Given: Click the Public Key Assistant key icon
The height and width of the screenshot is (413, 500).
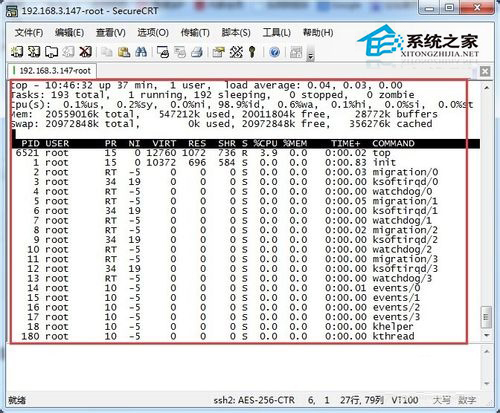Looking at the screenshot, I should (252, 52).
